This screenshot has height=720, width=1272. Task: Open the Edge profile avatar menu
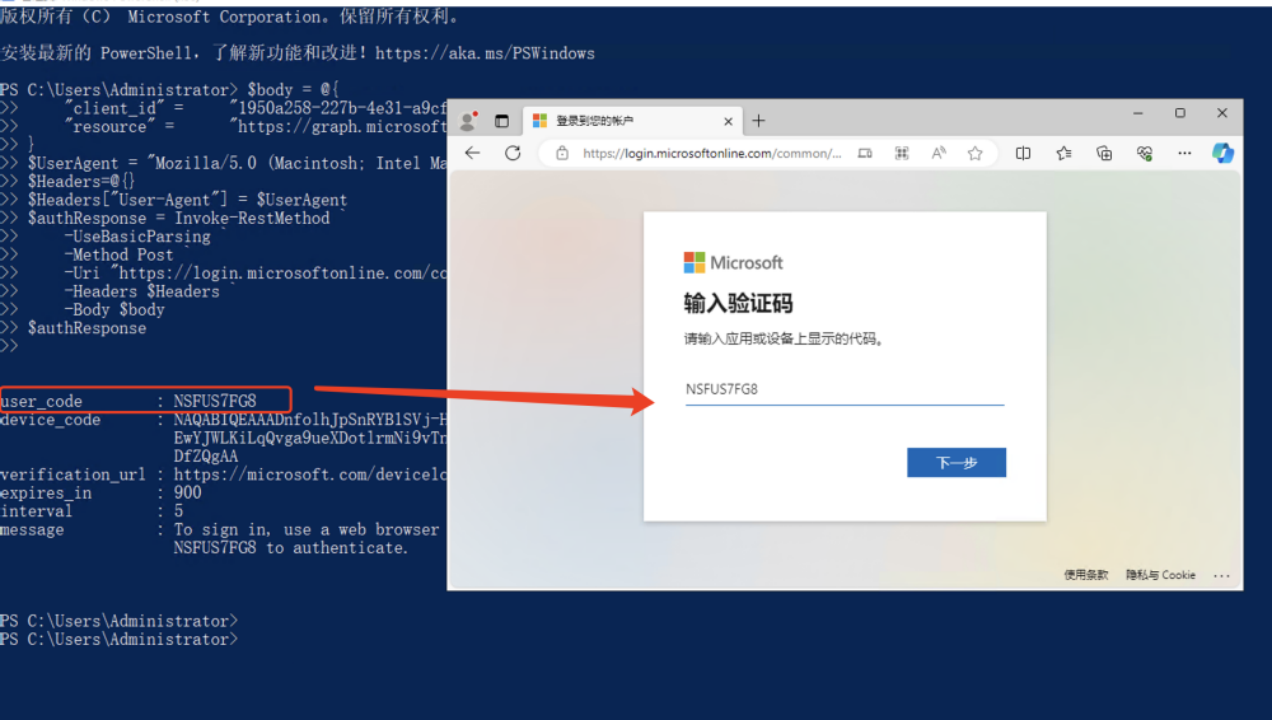click(x=467, y=121)
